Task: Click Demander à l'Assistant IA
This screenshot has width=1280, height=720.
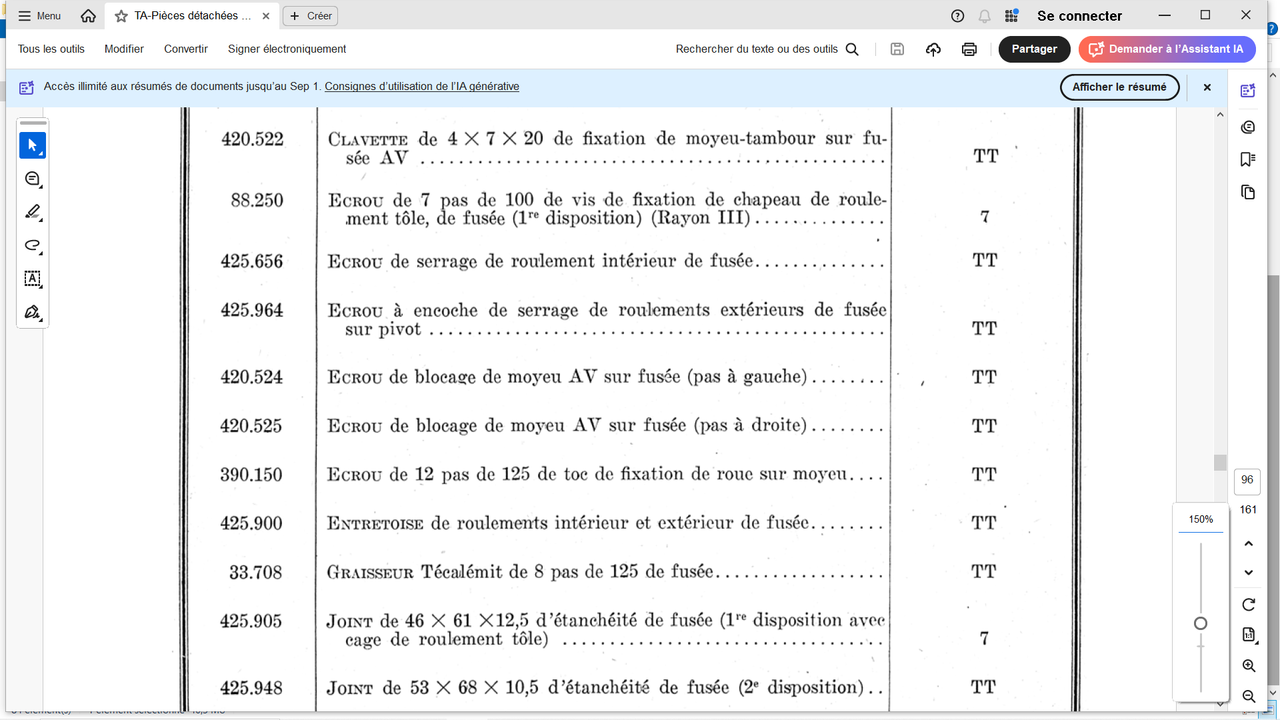Action: click(x=1166, y=49)
